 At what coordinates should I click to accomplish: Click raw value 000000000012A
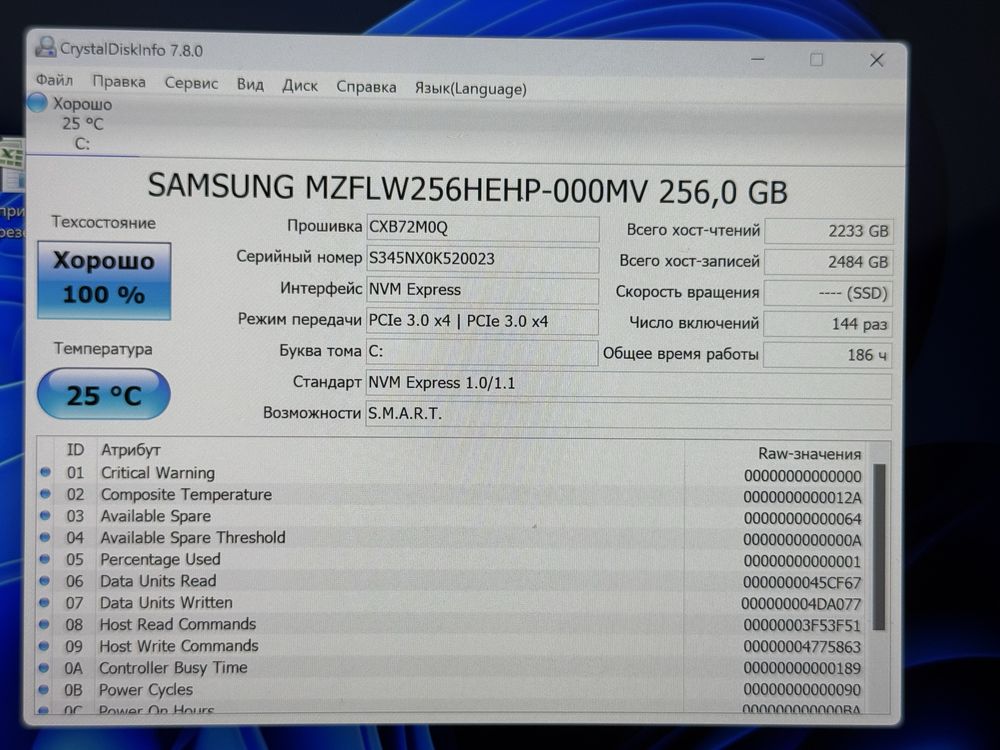coord(802,497)
